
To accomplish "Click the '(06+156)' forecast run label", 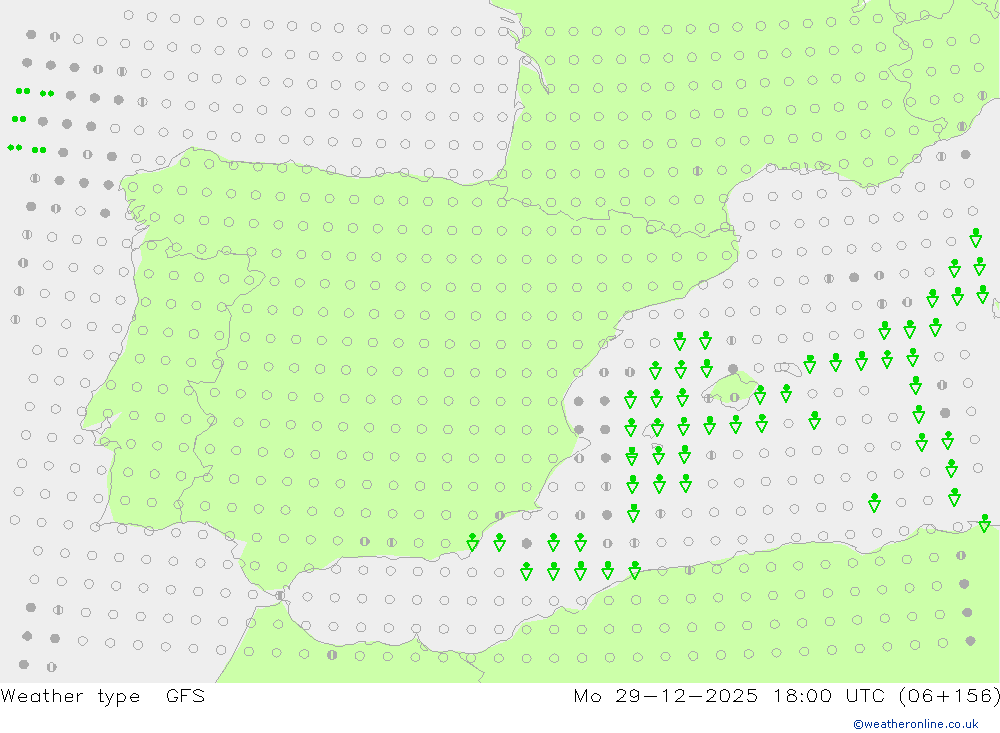I will pyautogui.click(x=949, y=695).
